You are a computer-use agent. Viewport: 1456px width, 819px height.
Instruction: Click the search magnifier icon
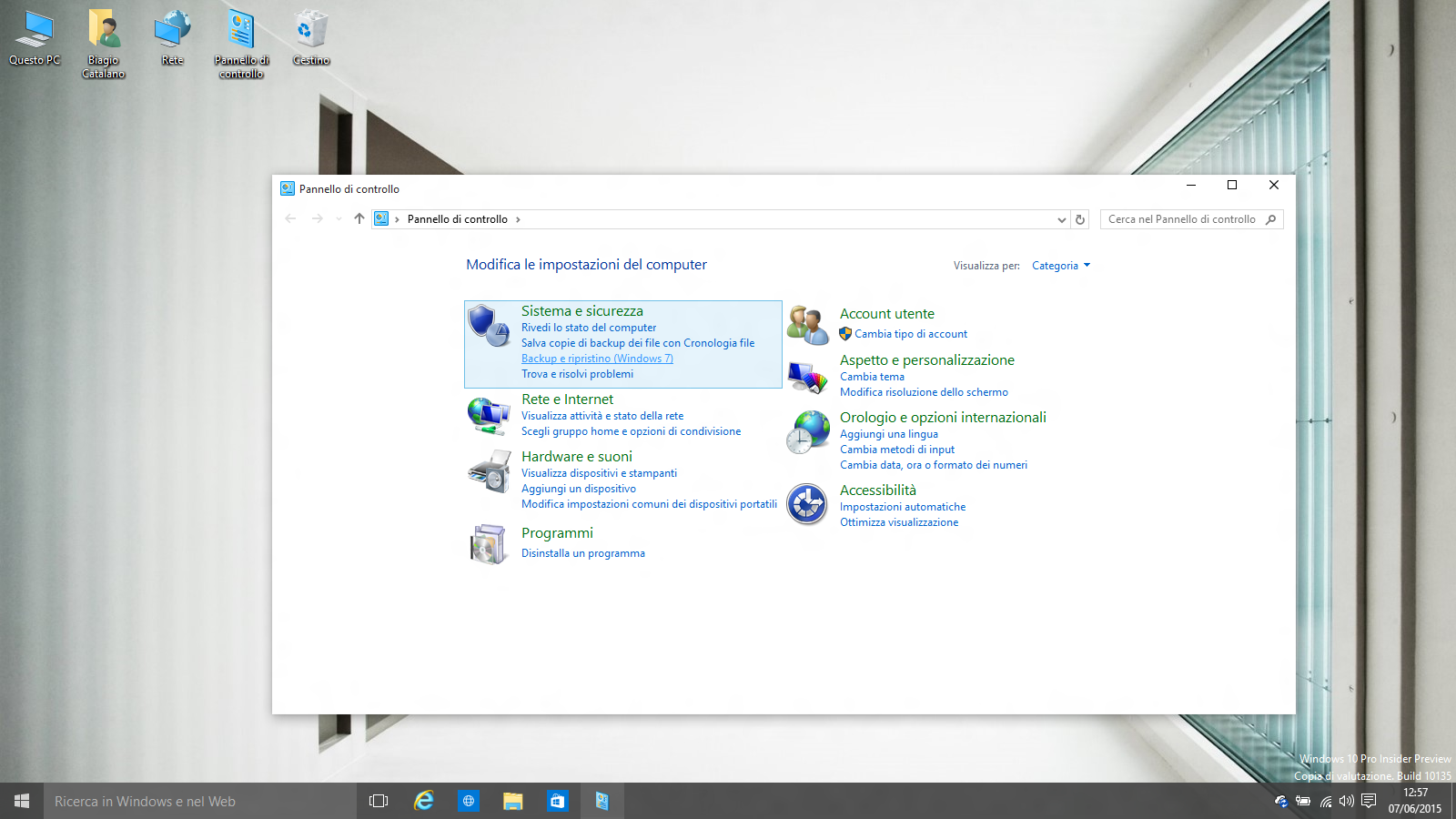(1271, 219)
